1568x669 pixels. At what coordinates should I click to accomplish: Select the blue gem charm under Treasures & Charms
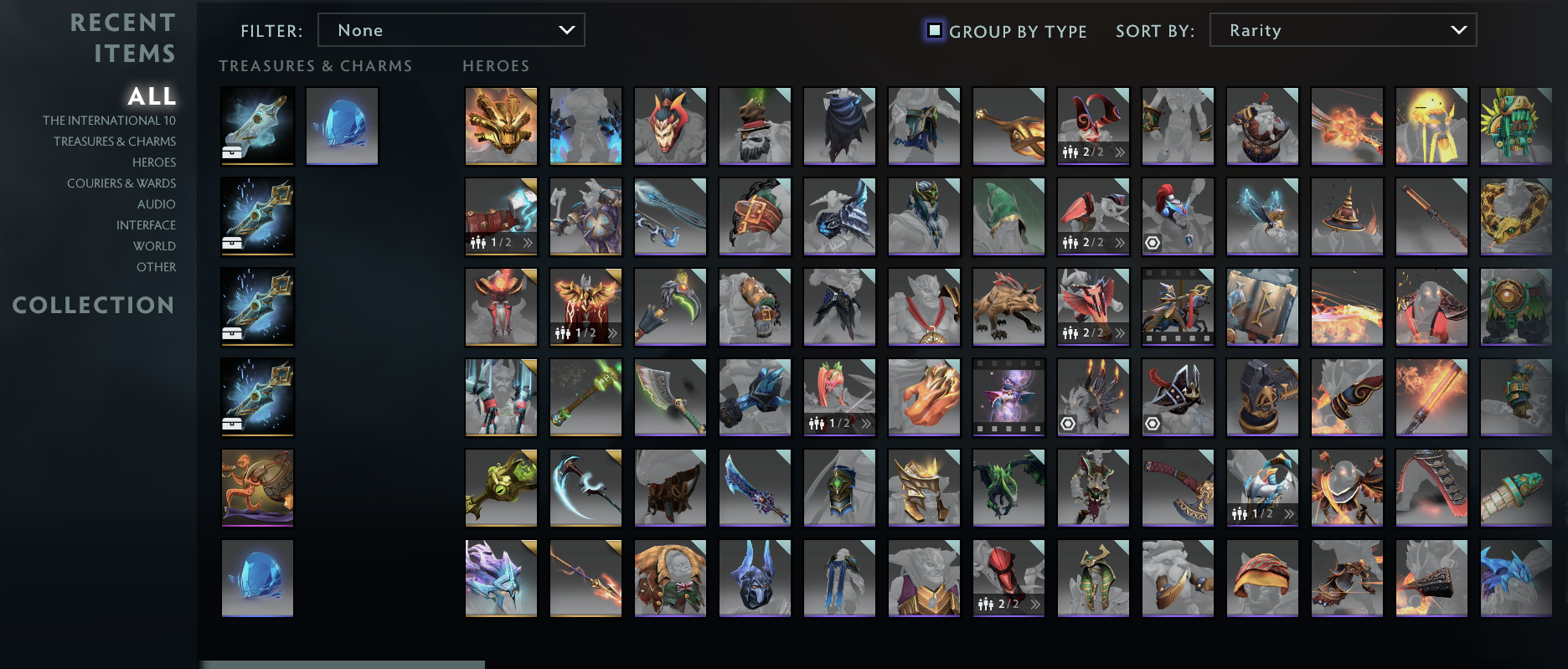click(342, 126)
